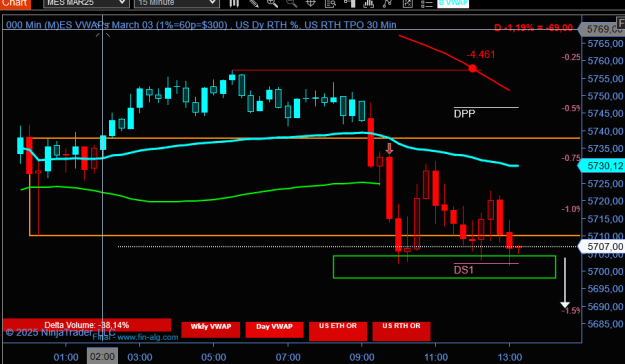Click the 11:00 time axis label
The width and height of the screenshot is (625, 364).
point(436,357)
